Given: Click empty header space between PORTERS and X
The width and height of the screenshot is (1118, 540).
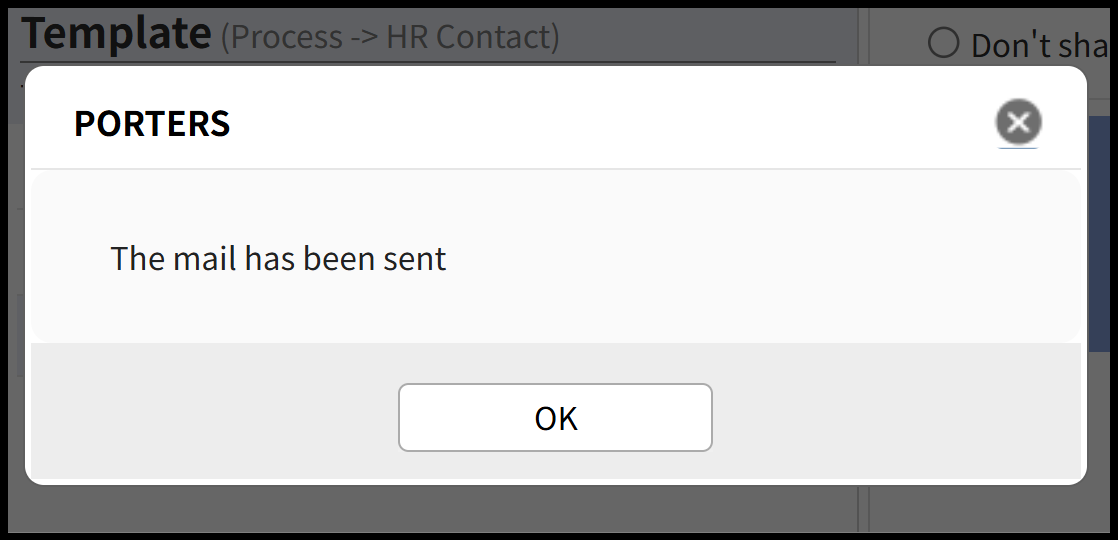Looking at the screenshot, I should 600,124.
